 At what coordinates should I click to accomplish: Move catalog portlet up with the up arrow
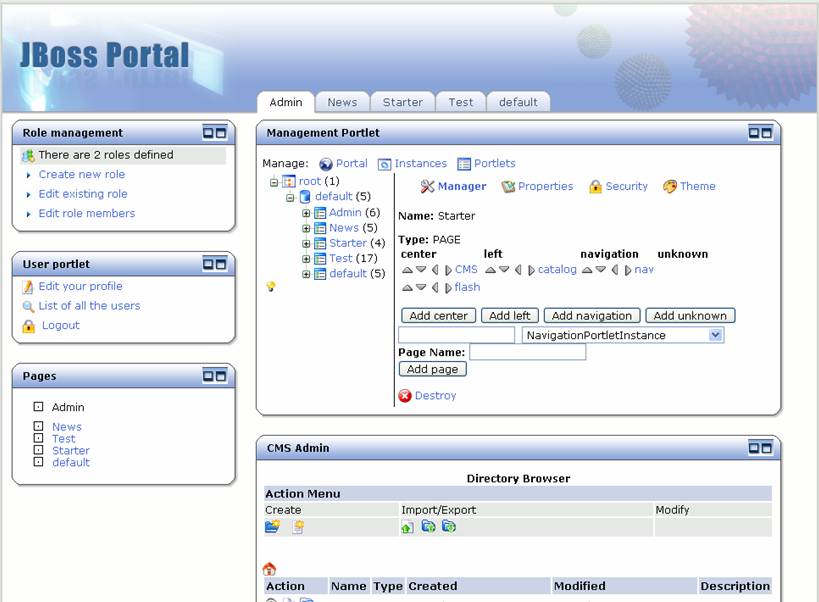coord(490,270)
